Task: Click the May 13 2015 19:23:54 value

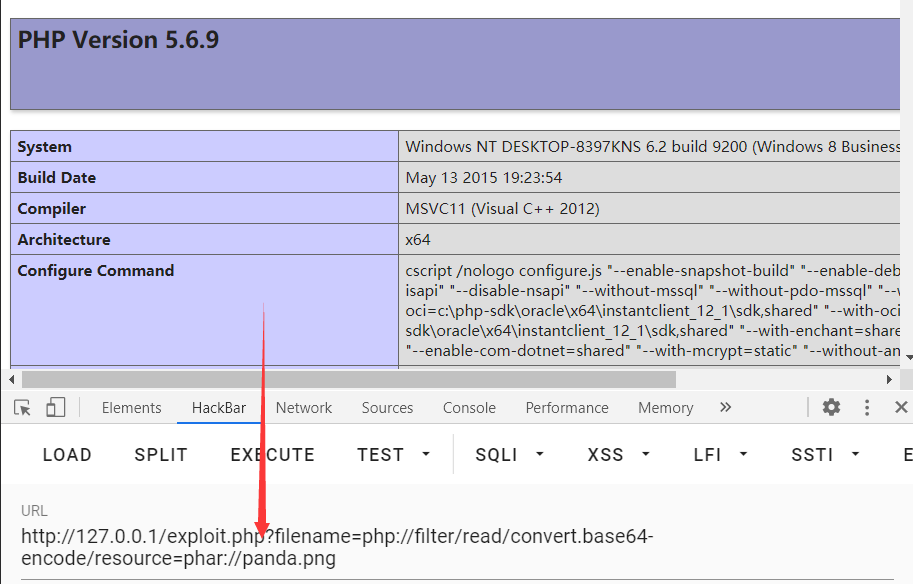Action: 484,178
